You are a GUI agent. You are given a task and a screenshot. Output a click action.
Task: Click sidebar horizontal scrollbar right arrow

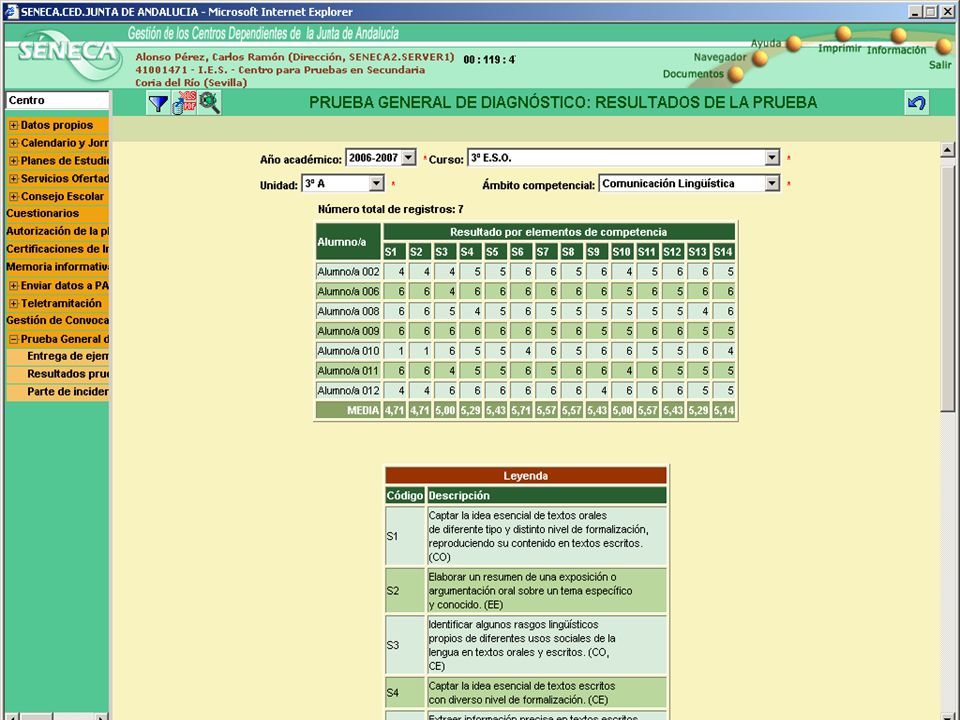[102, 716]
